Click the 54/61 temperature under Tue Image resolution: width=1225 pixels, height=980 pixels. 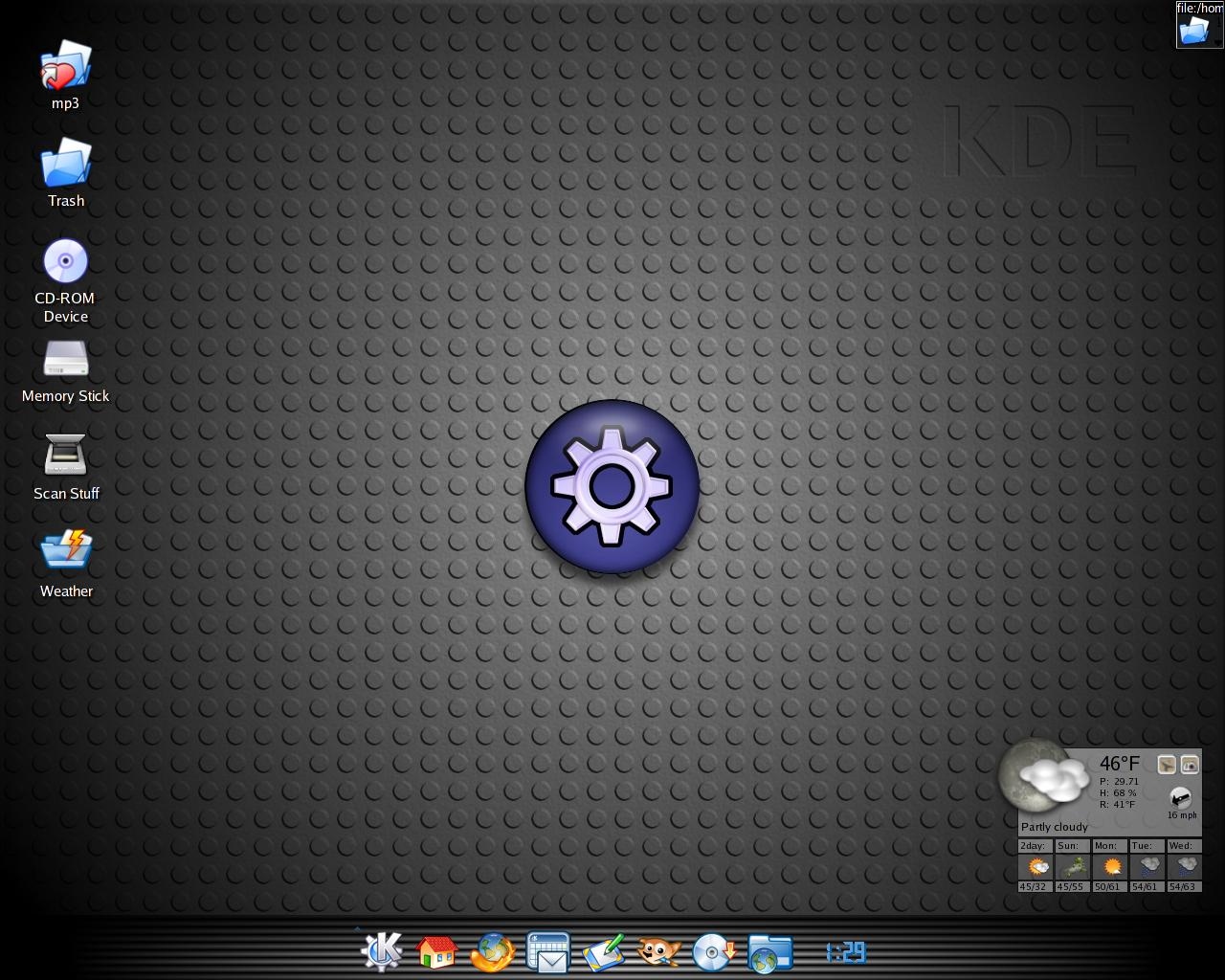[x=1146, y=887]
